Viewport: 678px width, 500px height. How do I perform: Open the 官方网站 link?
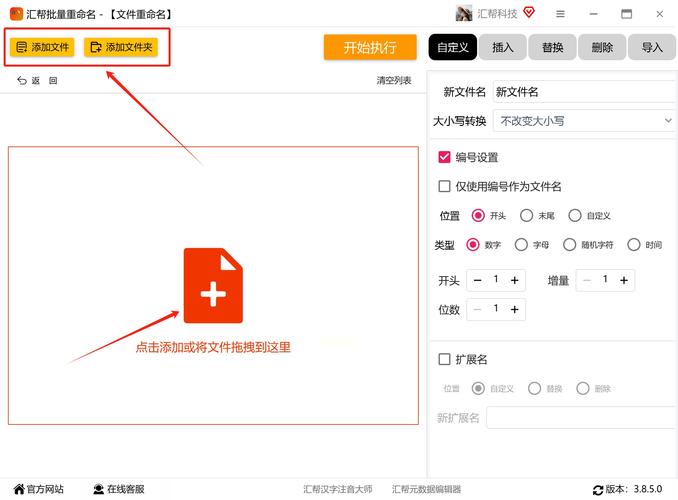click(38, 489)
